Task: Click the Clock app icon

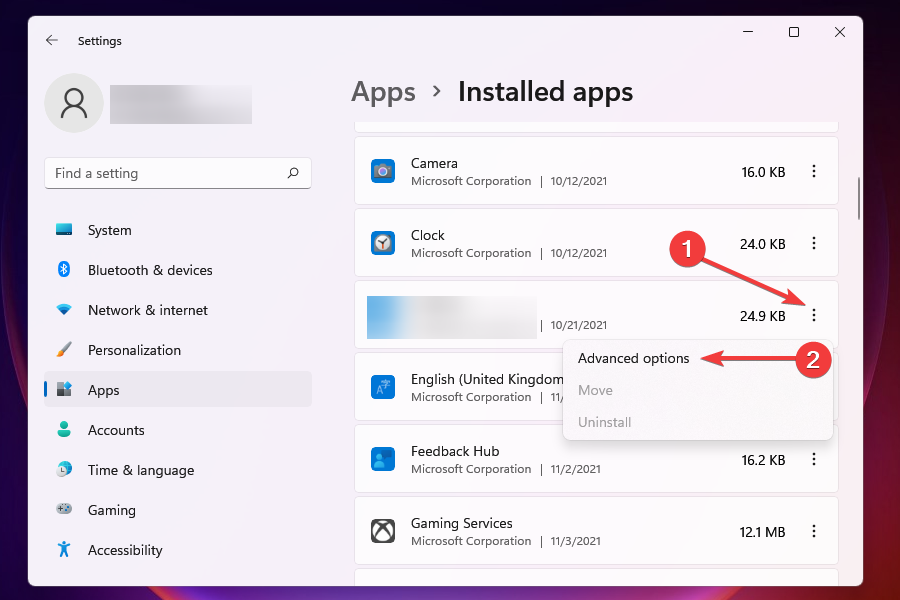Action: coord(383,243)
